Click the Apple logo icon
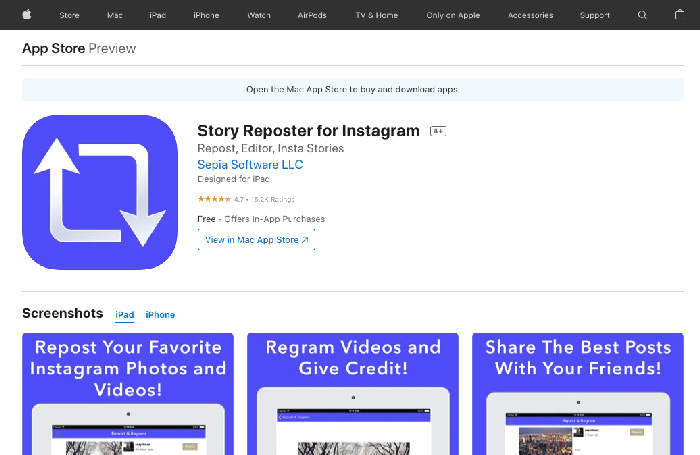Screen dimensions: 700x455 tap(27, 15)
